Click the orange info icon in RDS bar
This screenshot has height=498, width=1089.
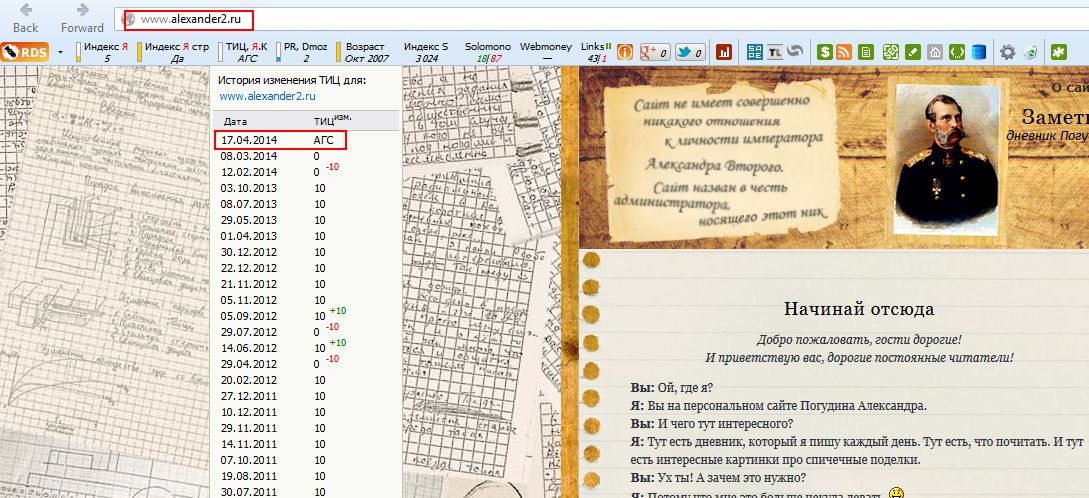[x=626, y=52]
